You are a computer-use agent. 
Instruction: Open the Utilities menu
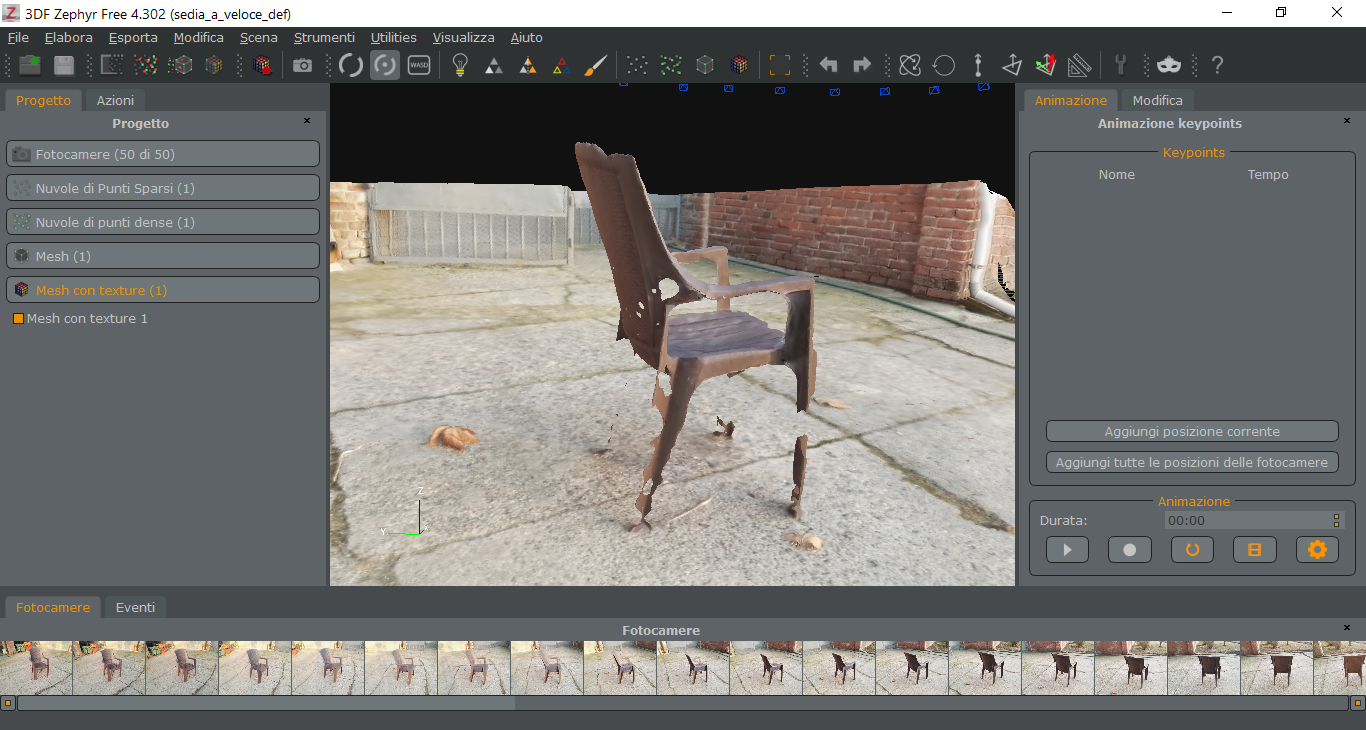tap(394, 37)
